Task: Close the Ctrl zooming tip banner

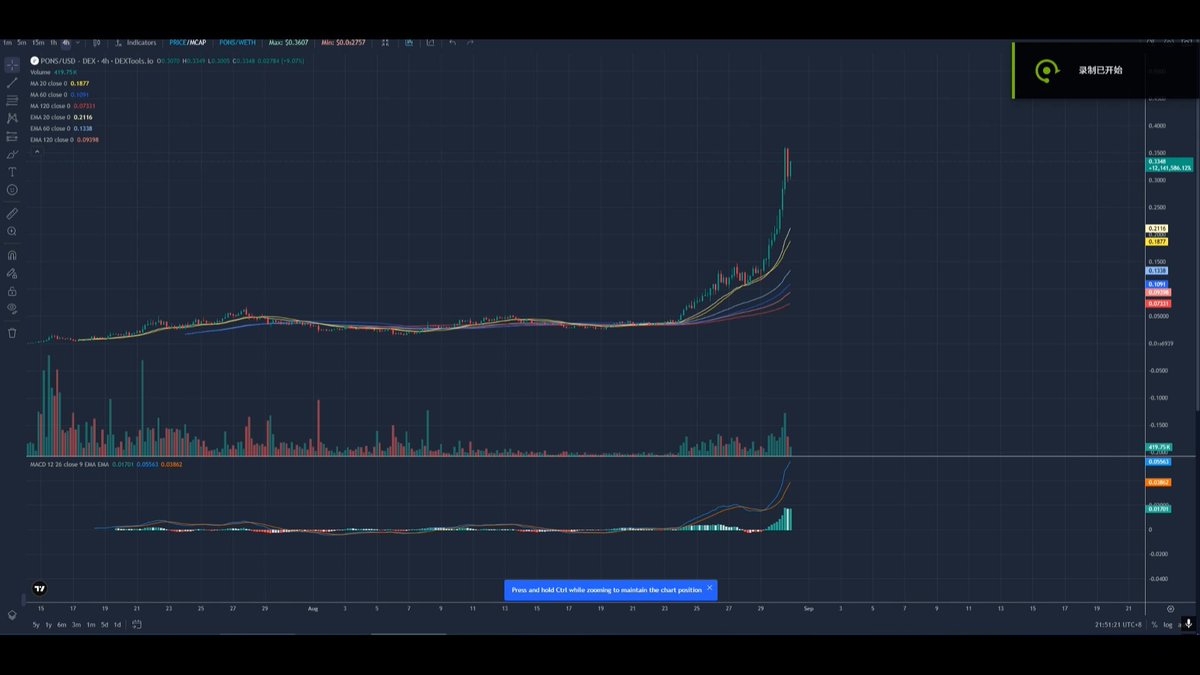Action: coord(710,588)
